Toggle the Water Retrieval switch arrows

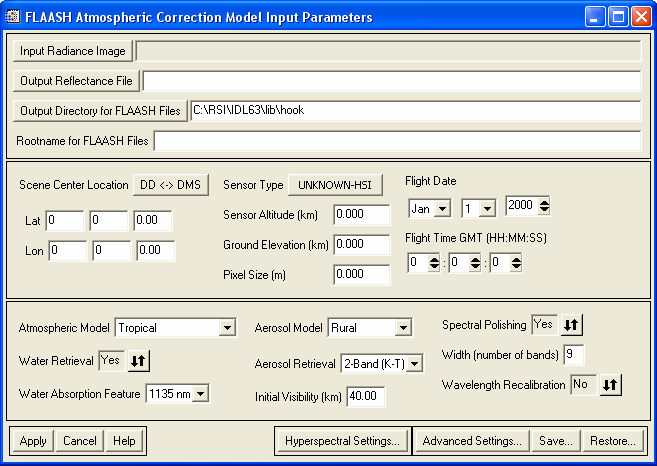point(138,361)
